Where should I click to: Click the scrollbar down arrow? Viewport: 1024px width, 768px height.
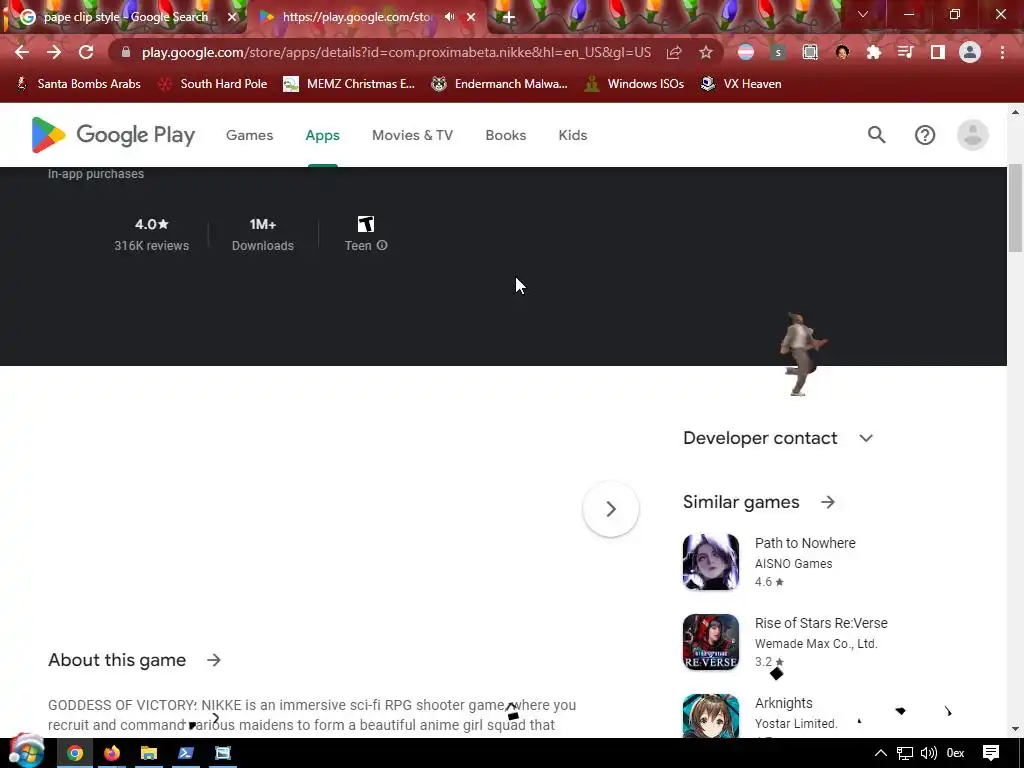tap(1015, 729)
